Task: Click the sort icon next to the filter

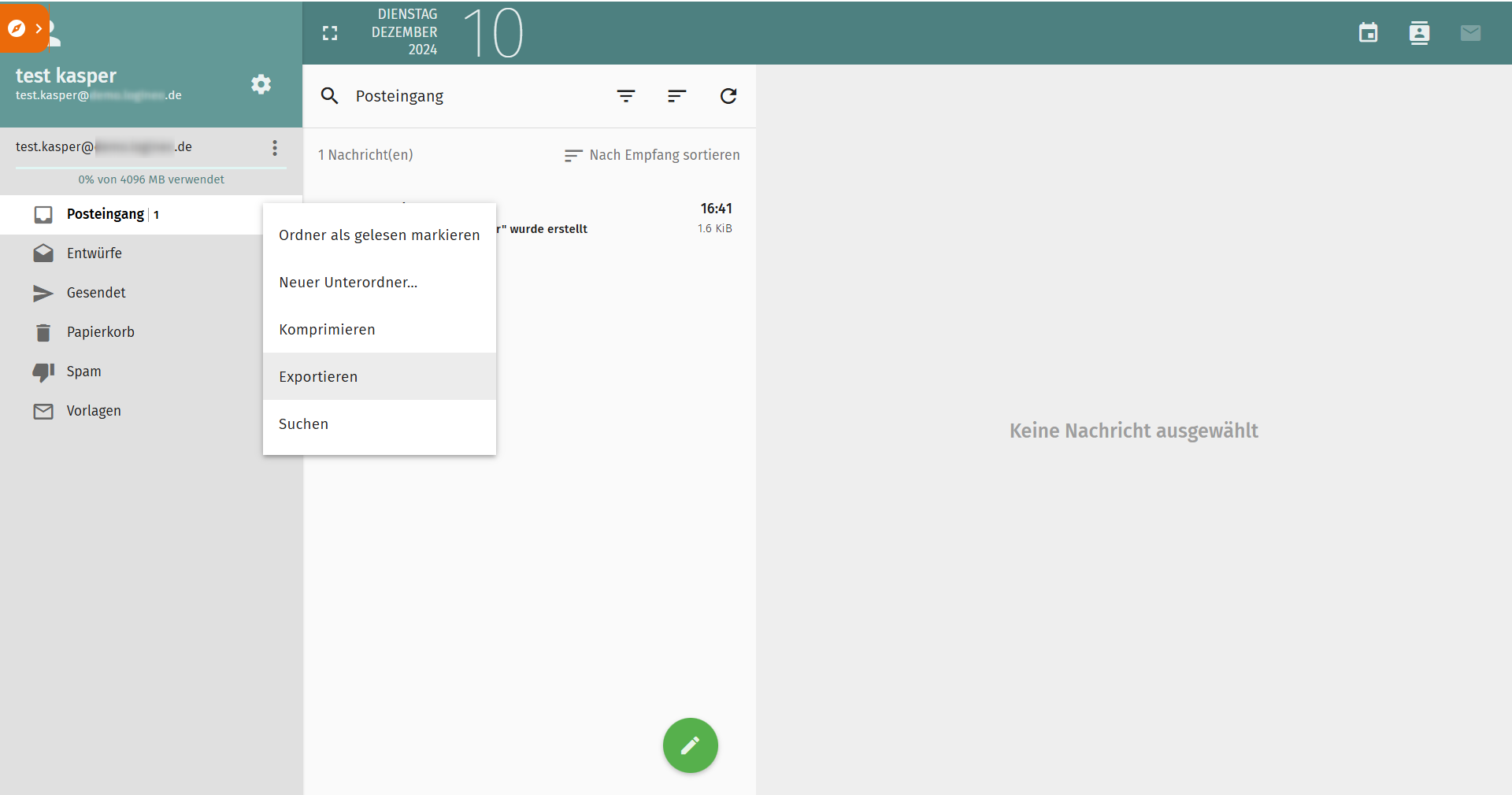Action: point(677,96)
